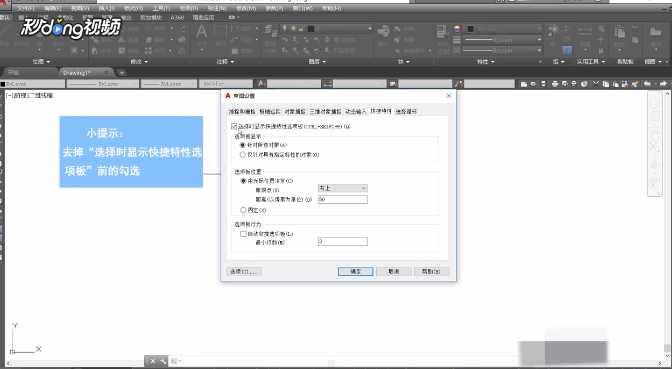Screen dimensions: 672x369
Task: Open the 插入(I) menu
Action: click(x=106, y=8)
